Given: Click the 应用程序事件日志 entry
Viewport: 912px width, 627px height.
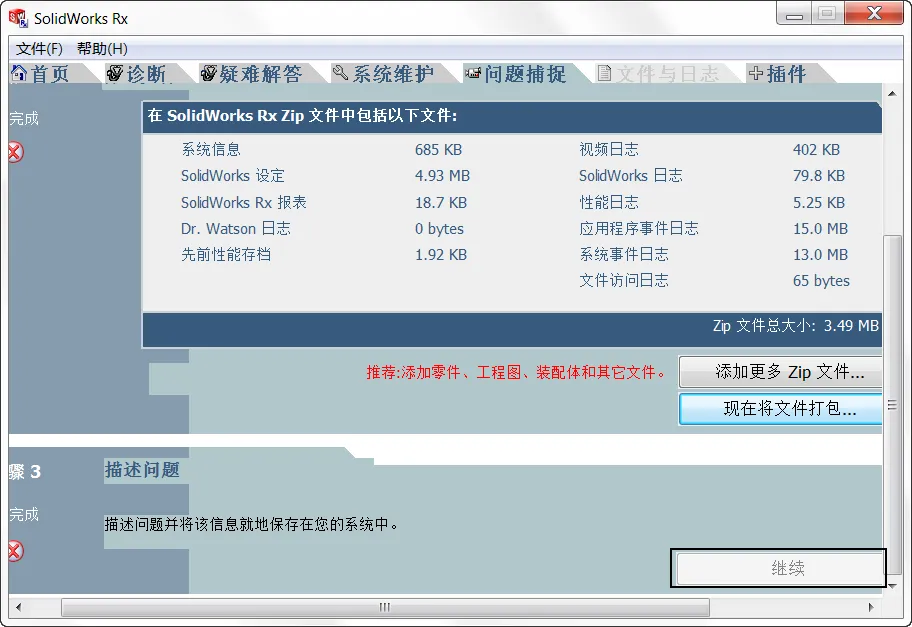Looking at the screenshot, I should tap(639, 229).
